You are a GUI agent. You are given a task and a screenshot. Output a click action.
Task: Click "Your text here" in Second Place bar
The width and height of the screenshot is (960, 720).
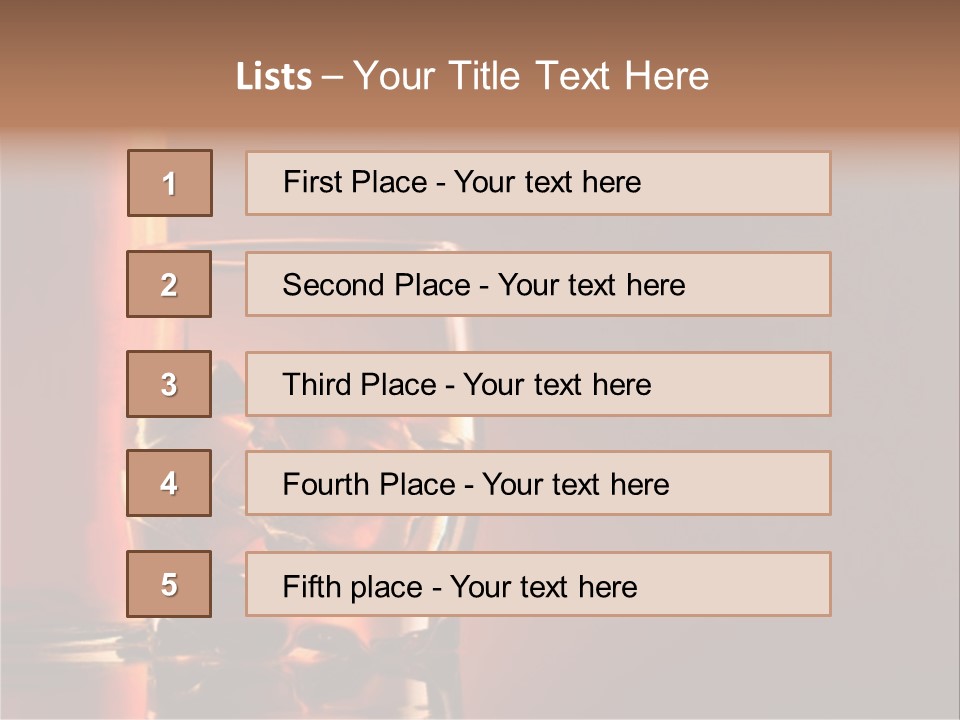[x=591, y=285]
